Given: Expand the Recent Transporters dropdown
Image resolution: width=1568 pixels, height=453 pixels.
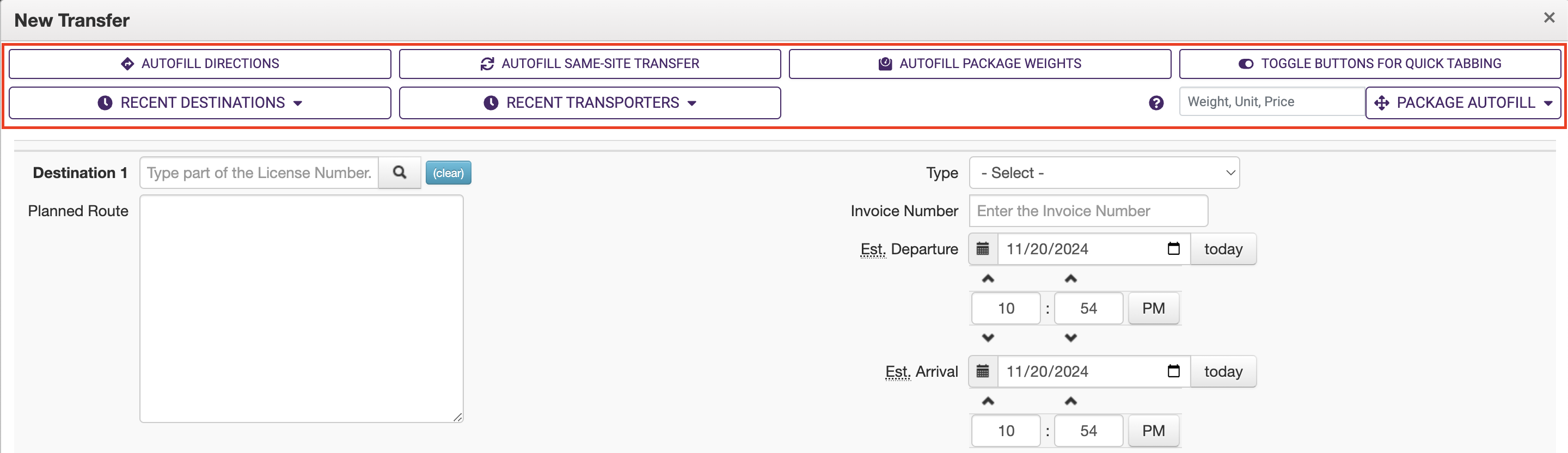Looking at the screenshot, I should click(x=589, y=103).
